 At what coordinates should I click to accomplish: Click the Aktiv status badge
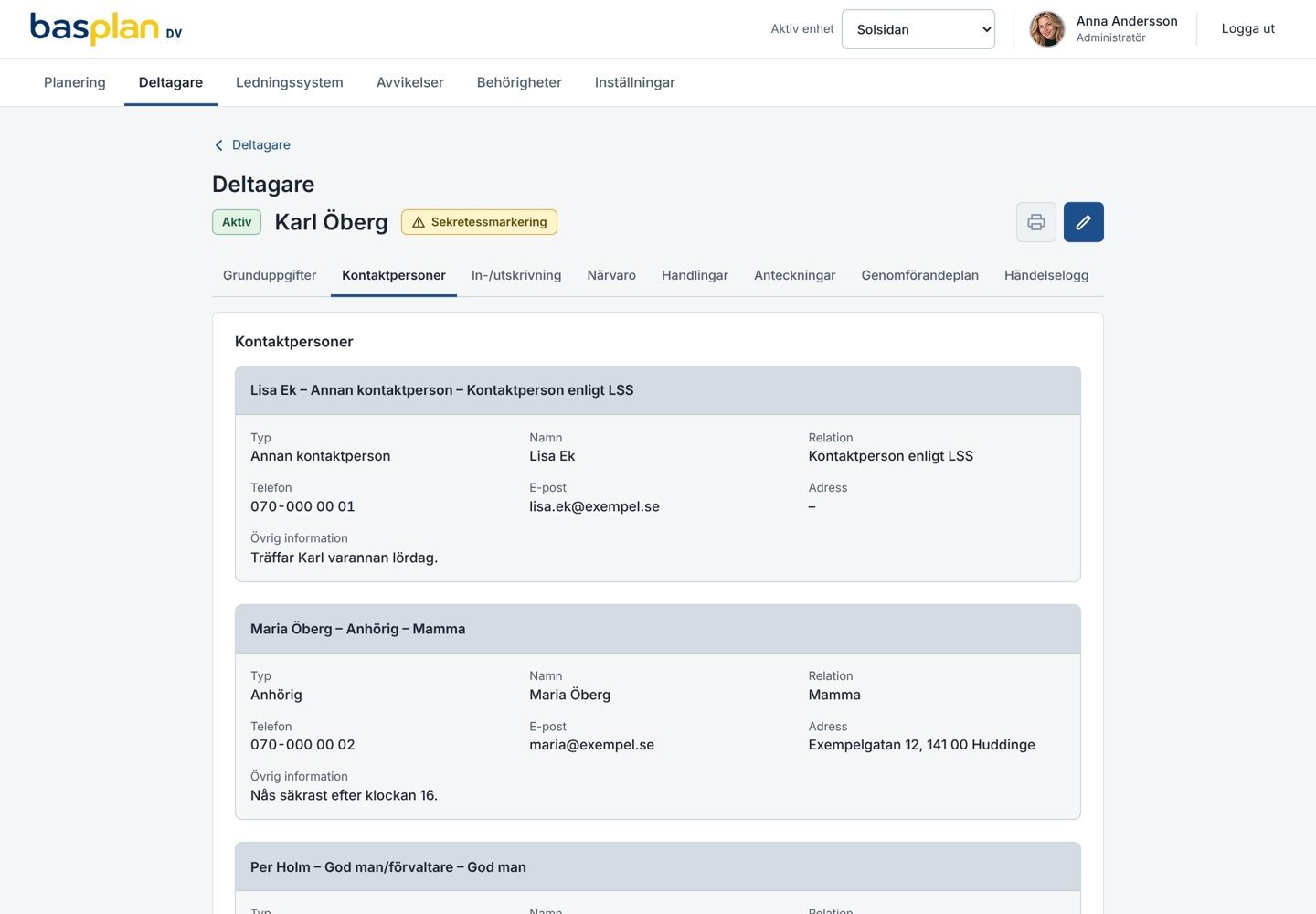pyautogui.click(x=237, y=222)
